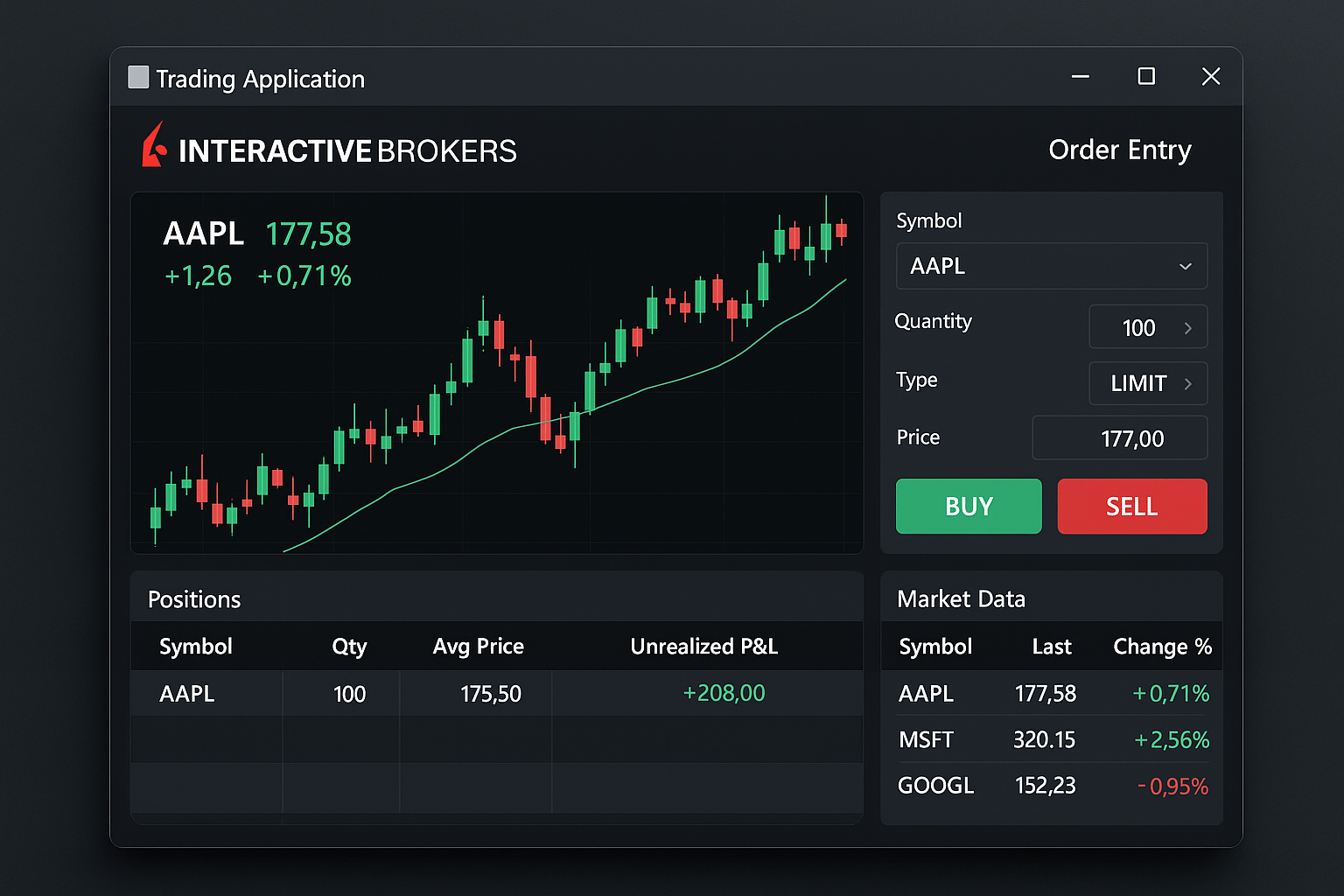Close the Trading Application window
Screen dimensions: 1344x896
coord(1210,77)
